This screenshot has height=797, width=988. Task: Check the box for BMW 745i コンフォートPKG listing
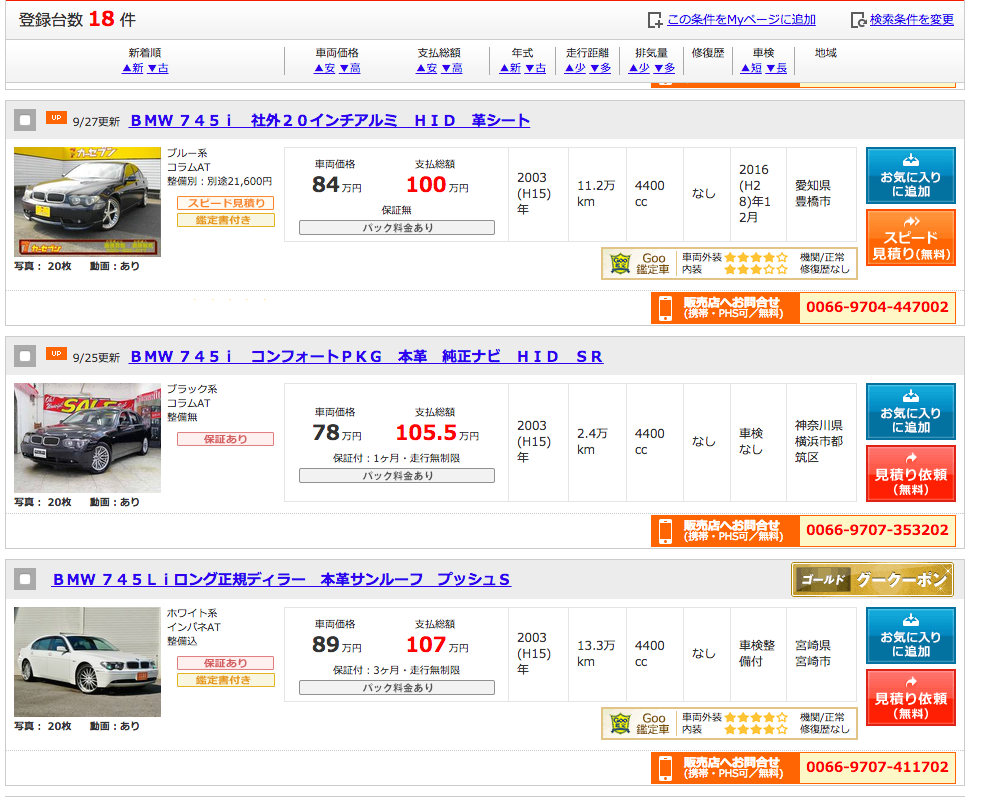click(25, 356)
